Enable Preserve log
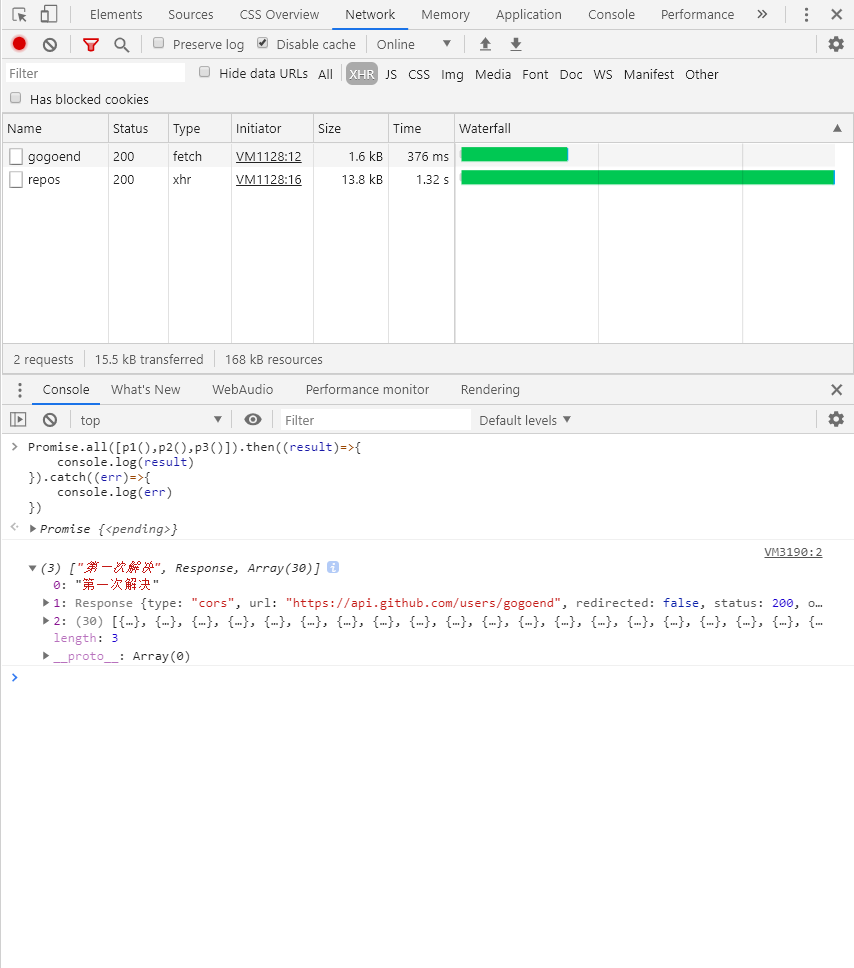Viewport: 854px width, 968px height. tap(158, 44)
